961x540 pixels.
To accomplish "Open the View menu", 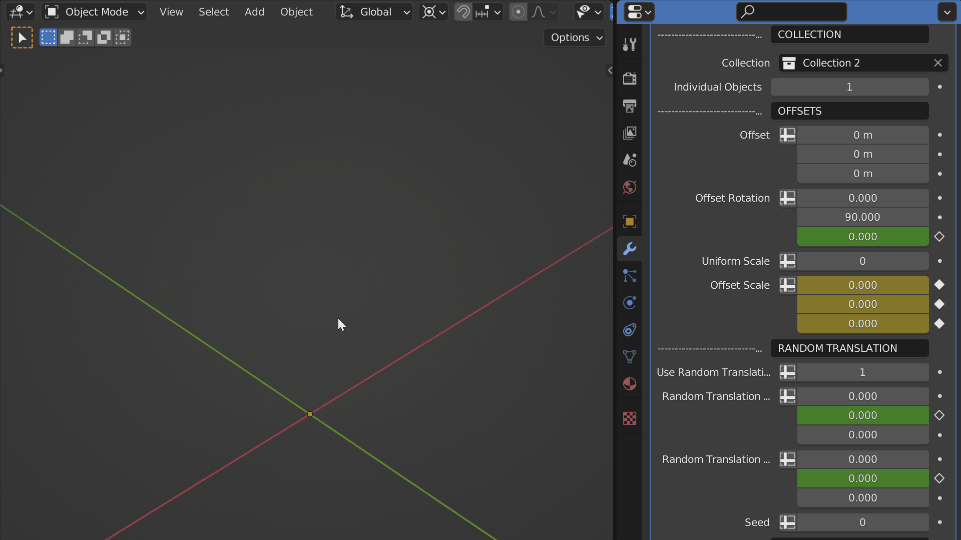I will [x=171, y=12].
